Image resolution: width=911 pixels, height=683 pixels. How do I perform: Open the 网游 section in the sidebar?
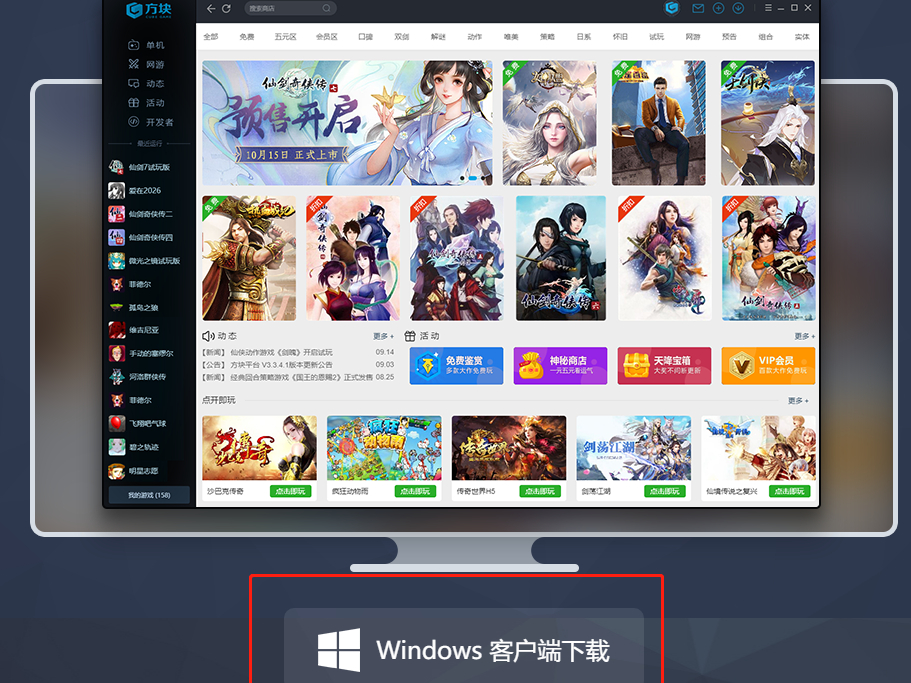pos(146,64)
